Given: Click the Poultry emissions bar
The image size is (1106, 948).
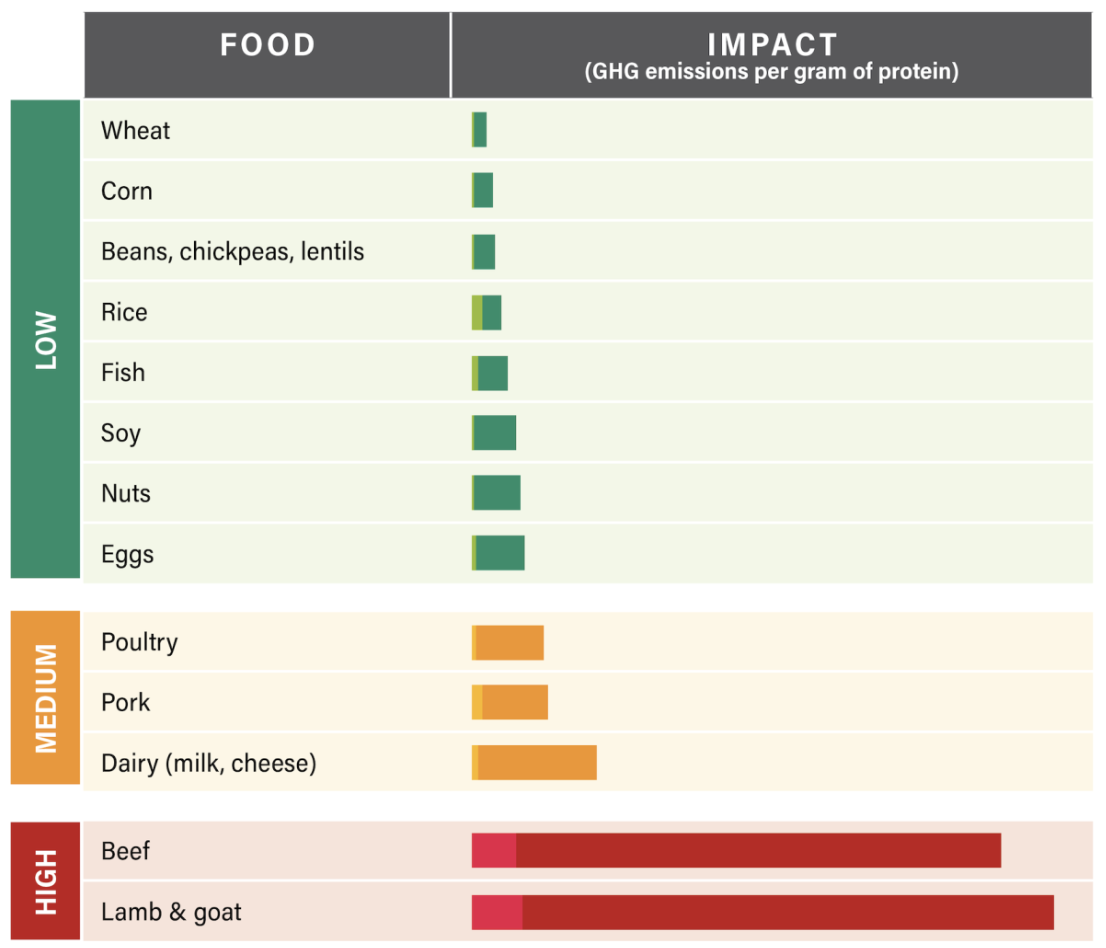Looking at the screenshot, I should point(508,642).
